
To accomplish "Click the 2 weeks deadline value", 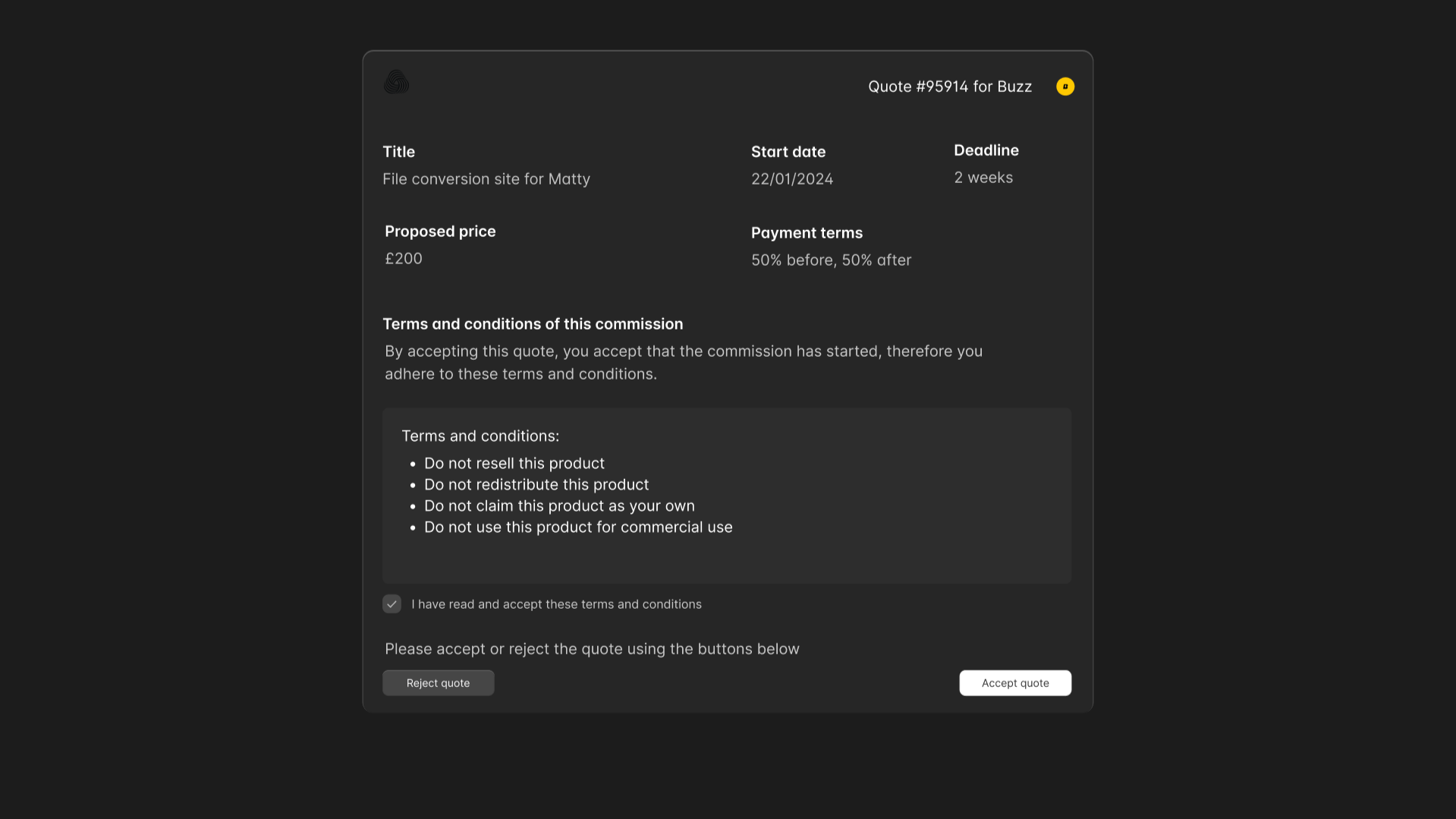I will [983, 178].
